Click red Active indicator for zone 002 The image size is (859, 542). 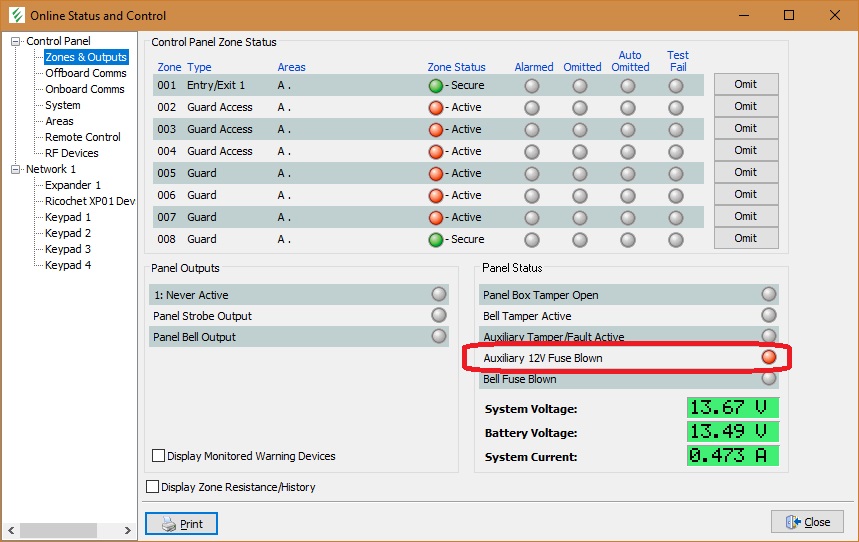point(436,108)
